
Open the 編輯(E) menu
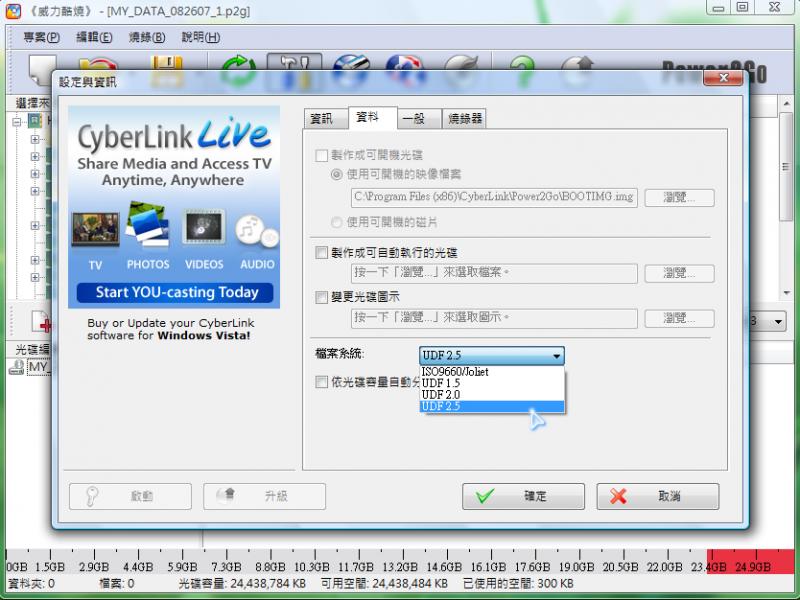click(94, 37)
